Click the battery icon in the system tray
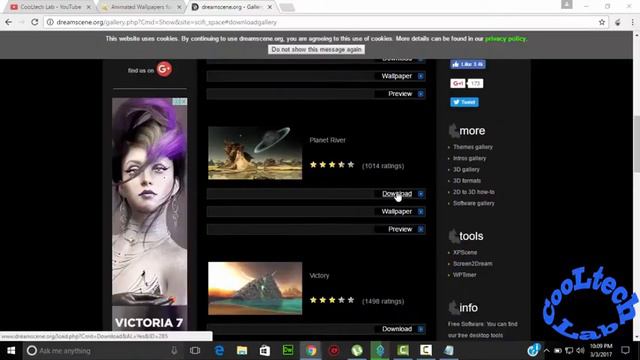Image resolution: width=640 pixels, height=360 pixels. [558, 351]
